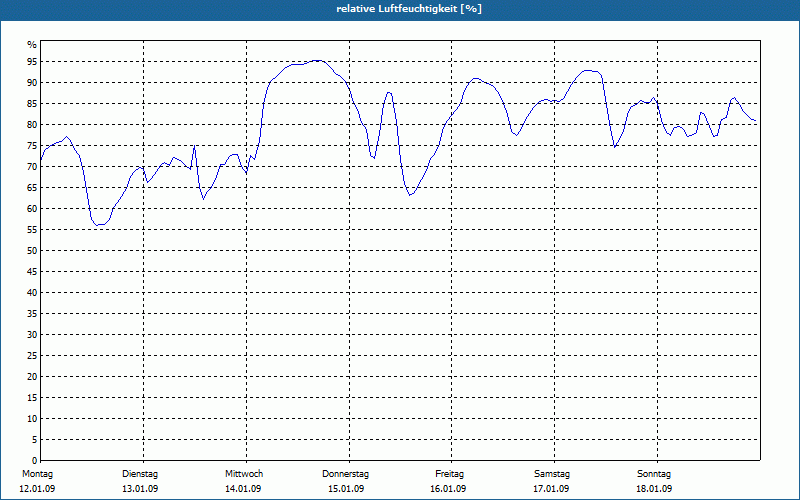Click the y-axis value '75'

[x=32, y=146]
